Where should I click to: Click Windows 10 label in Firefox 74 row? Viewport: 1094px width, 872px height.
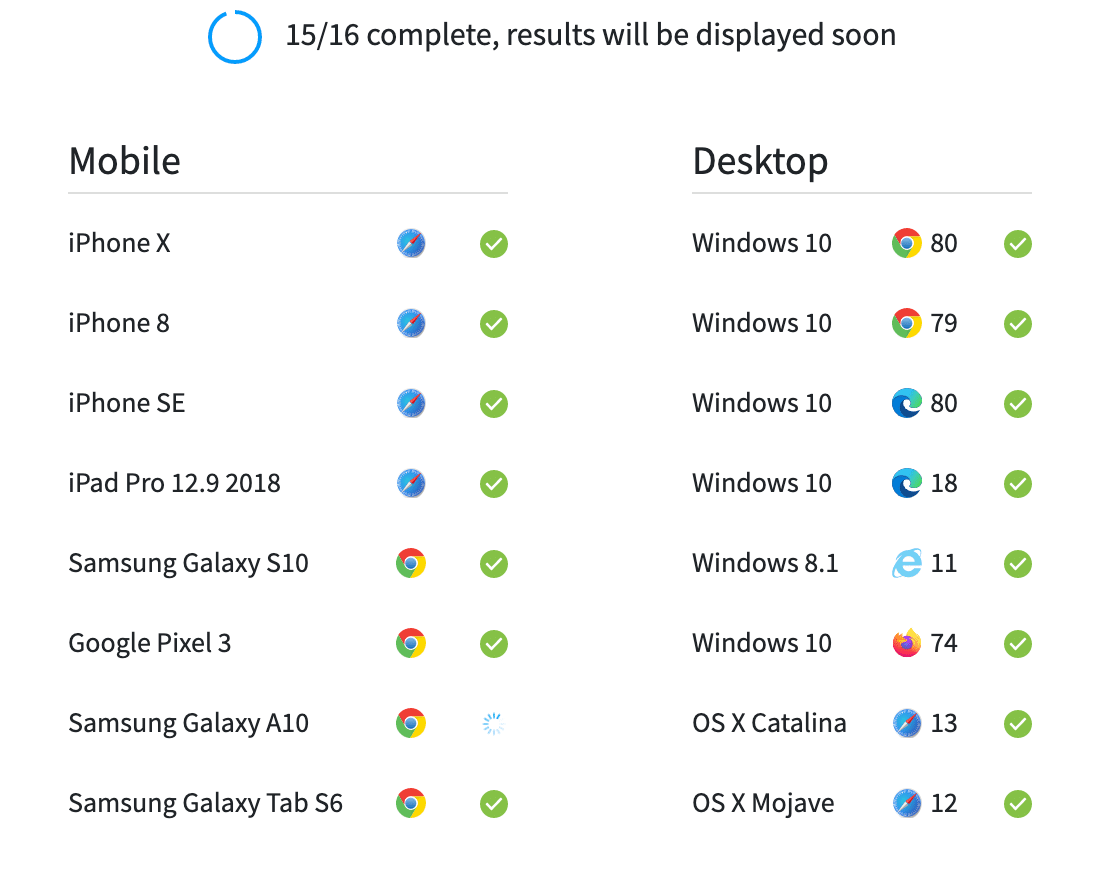click(762, 643)
